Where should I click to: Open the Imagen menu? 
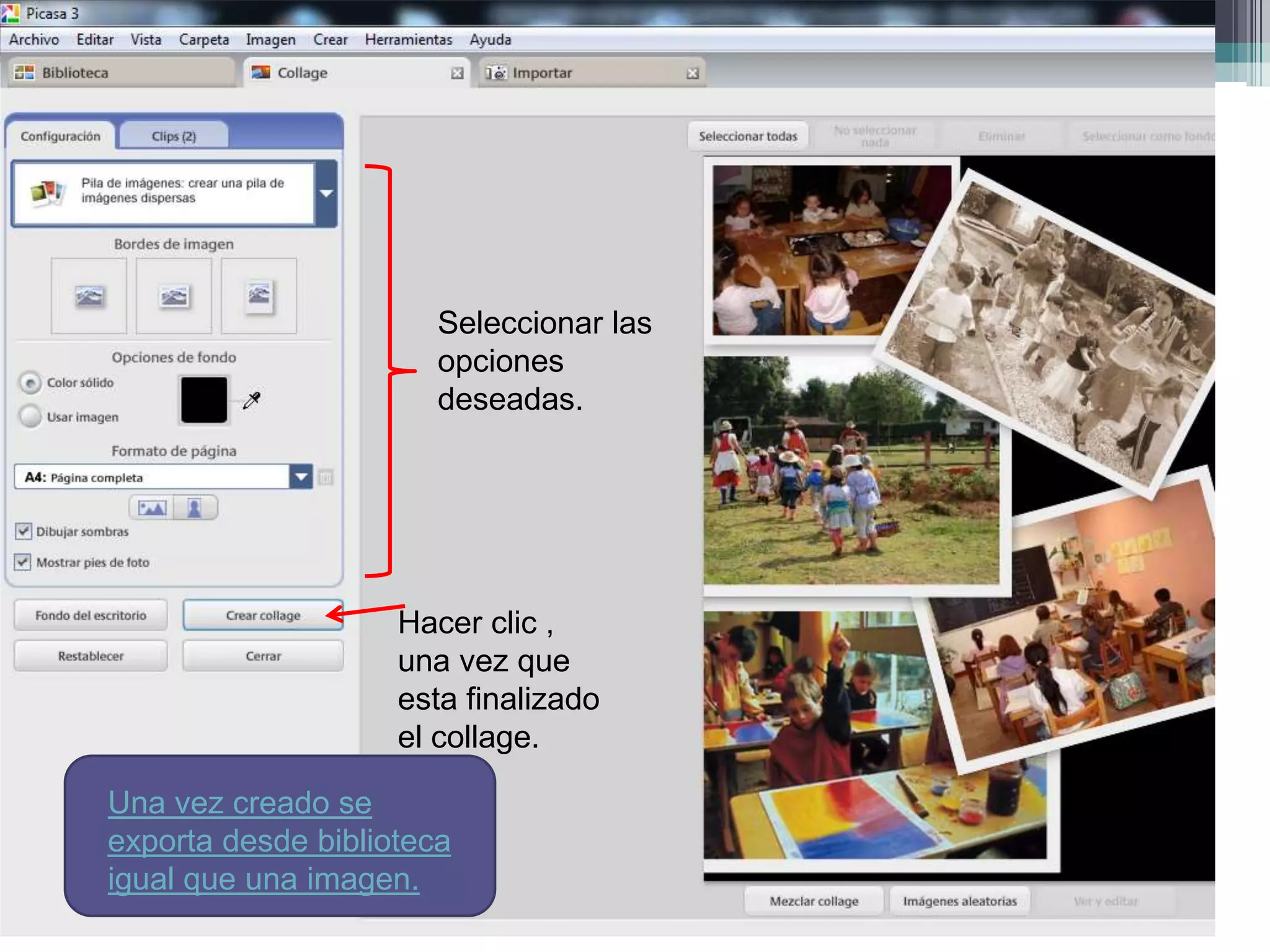coord(270,40)
